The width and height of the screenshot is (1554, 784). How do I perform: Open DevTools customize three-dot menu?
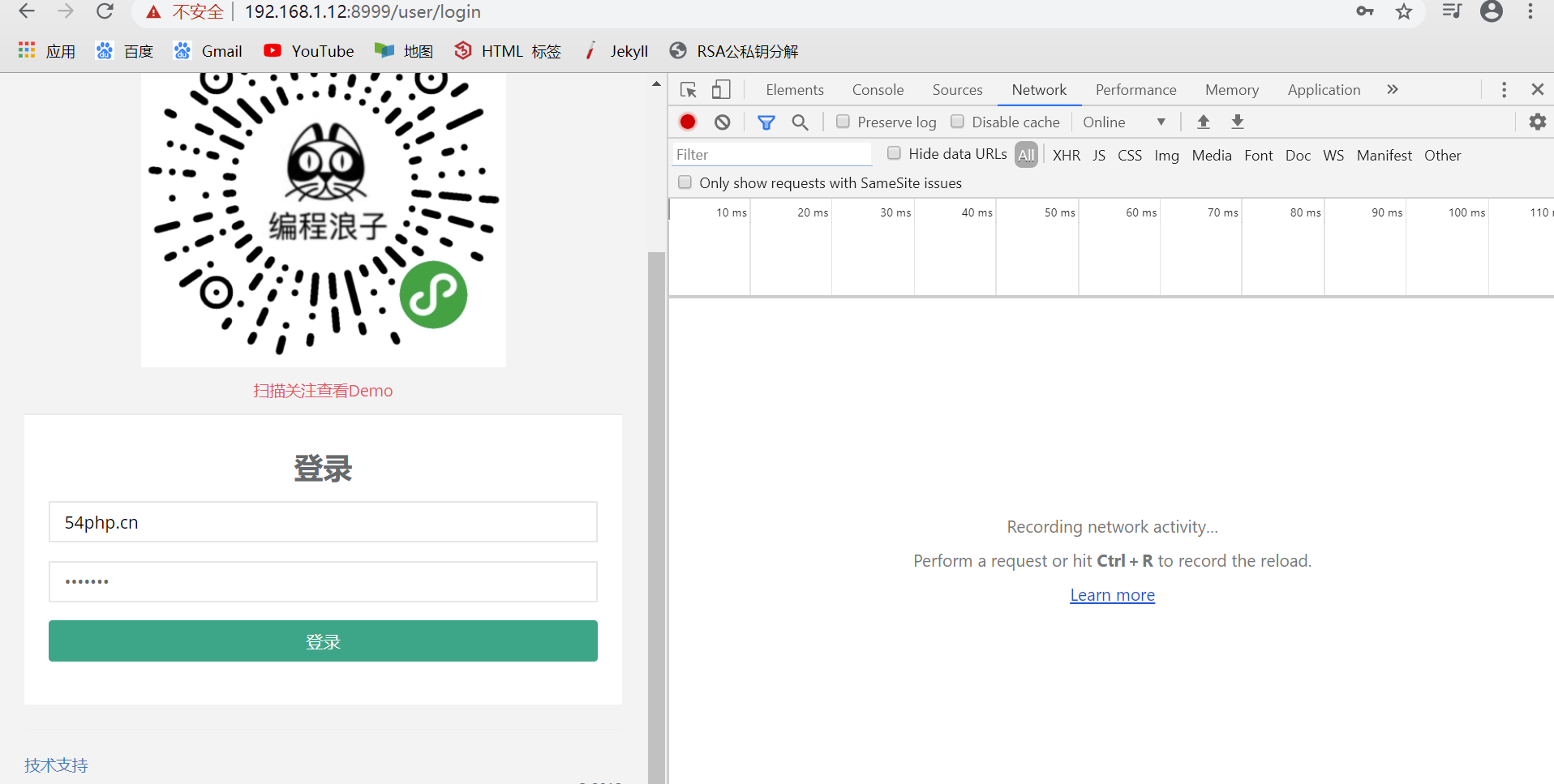(x=1504, y=90)
